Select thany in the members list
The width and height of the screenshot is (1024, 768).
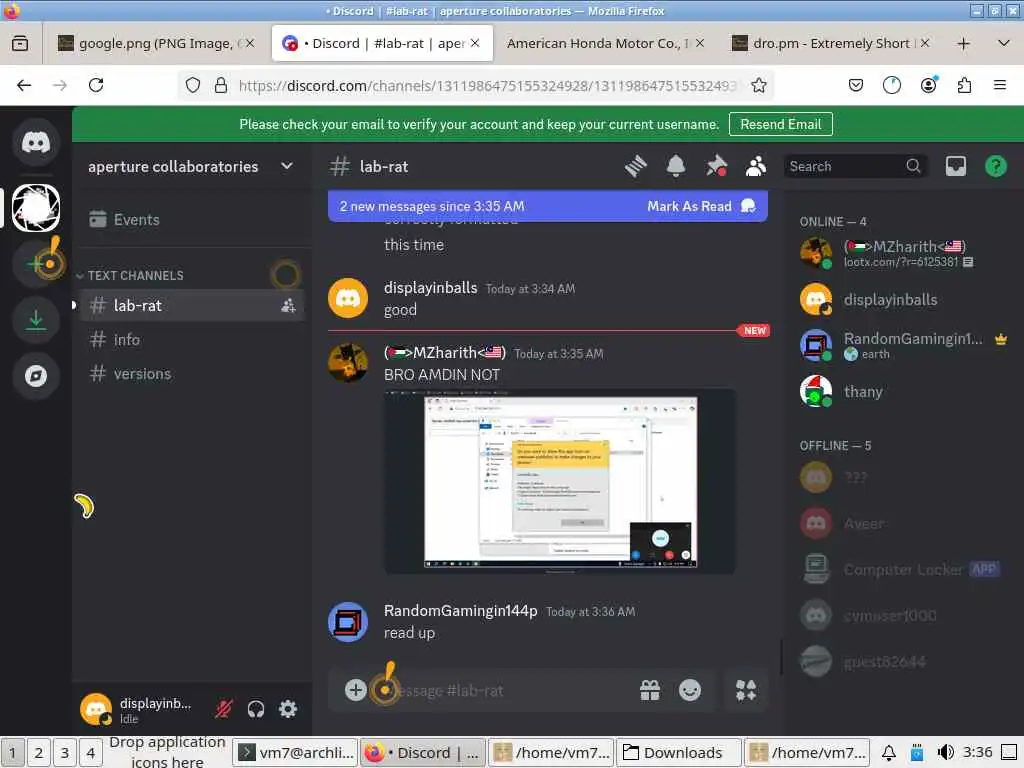pyautogui.click(x=904, y=392)
